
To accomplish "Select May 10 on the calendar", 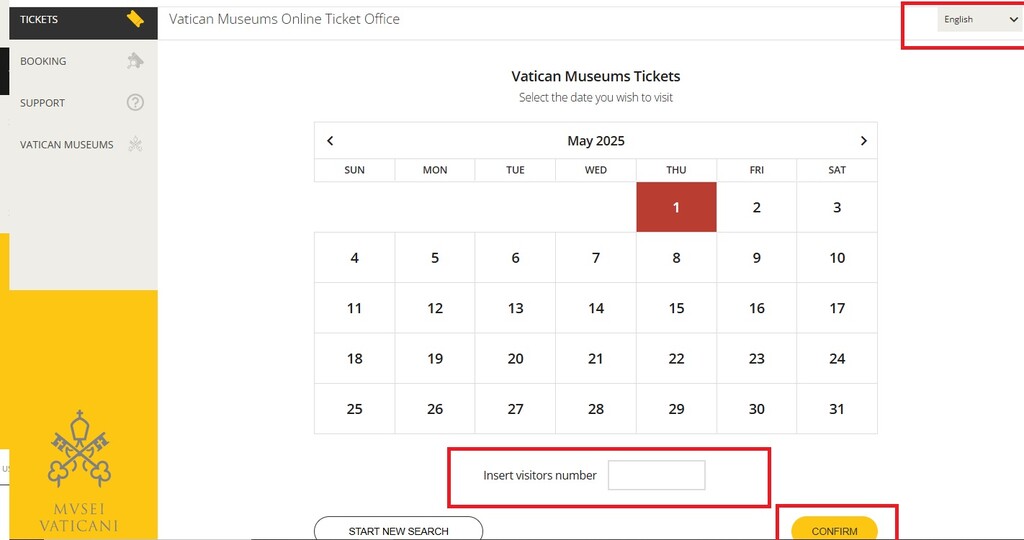I will [837, 257].
